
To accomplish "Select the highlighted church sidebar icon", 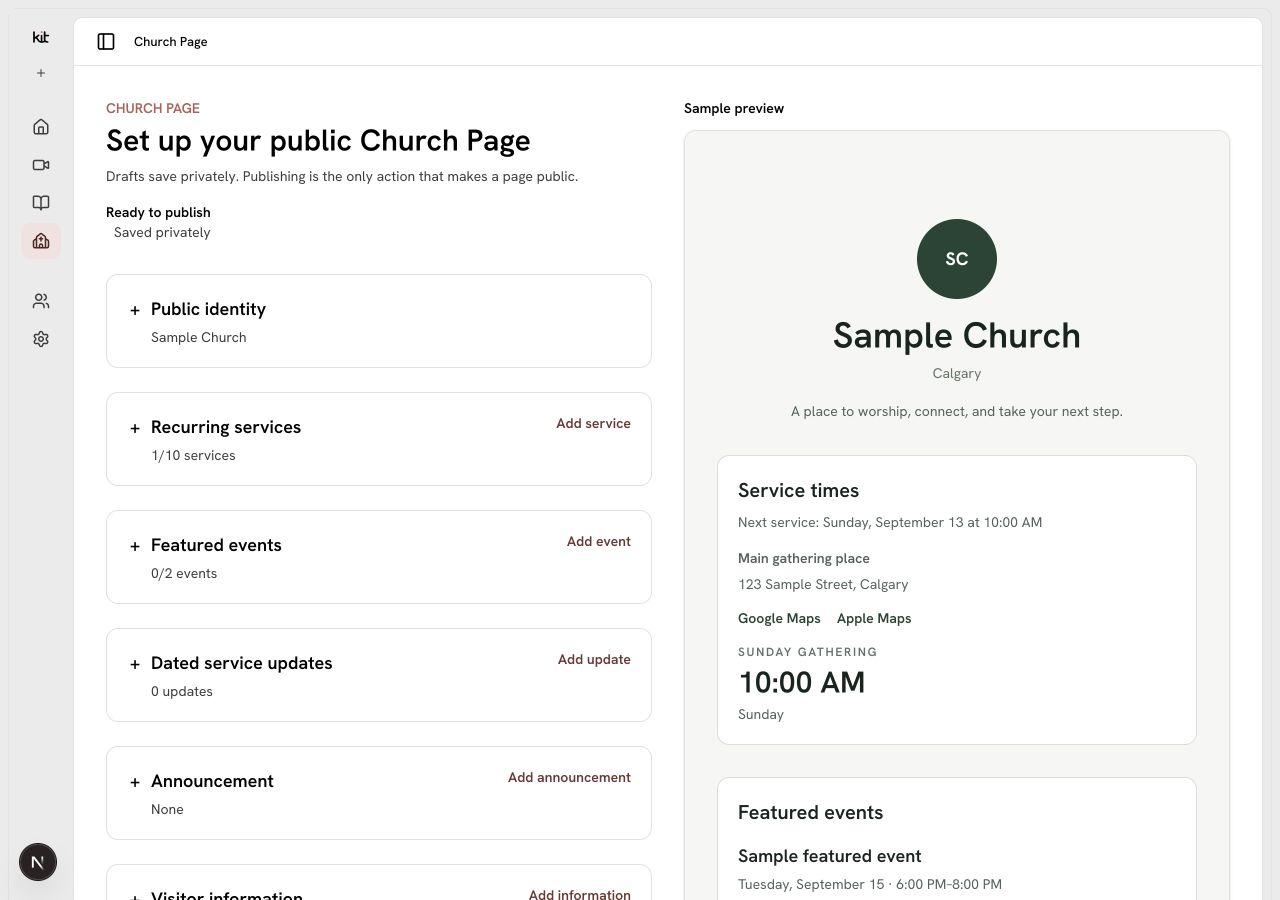I will (41, 241).
